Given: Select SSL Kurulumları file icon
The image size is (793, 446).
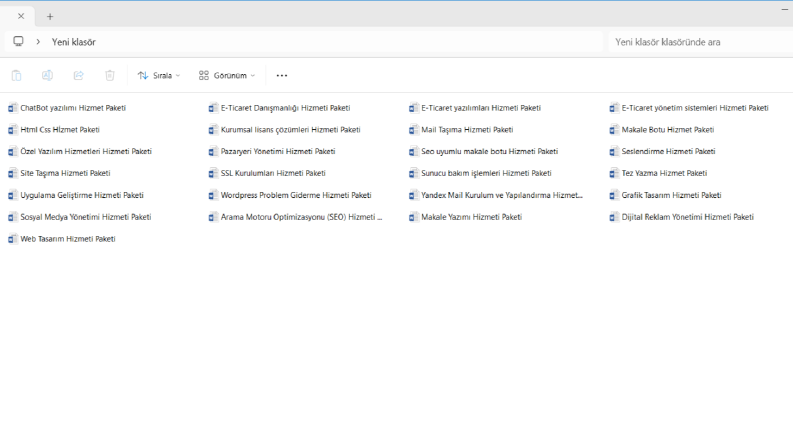Looking at the screenshot, I should coord(213,173).
